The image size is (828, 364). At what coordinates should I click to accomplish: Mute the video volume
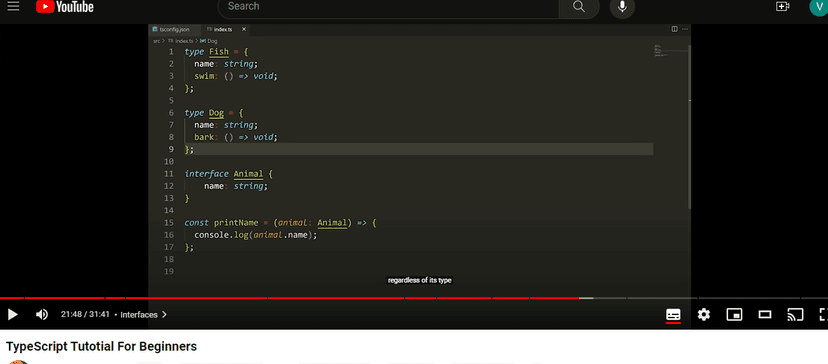42,315
